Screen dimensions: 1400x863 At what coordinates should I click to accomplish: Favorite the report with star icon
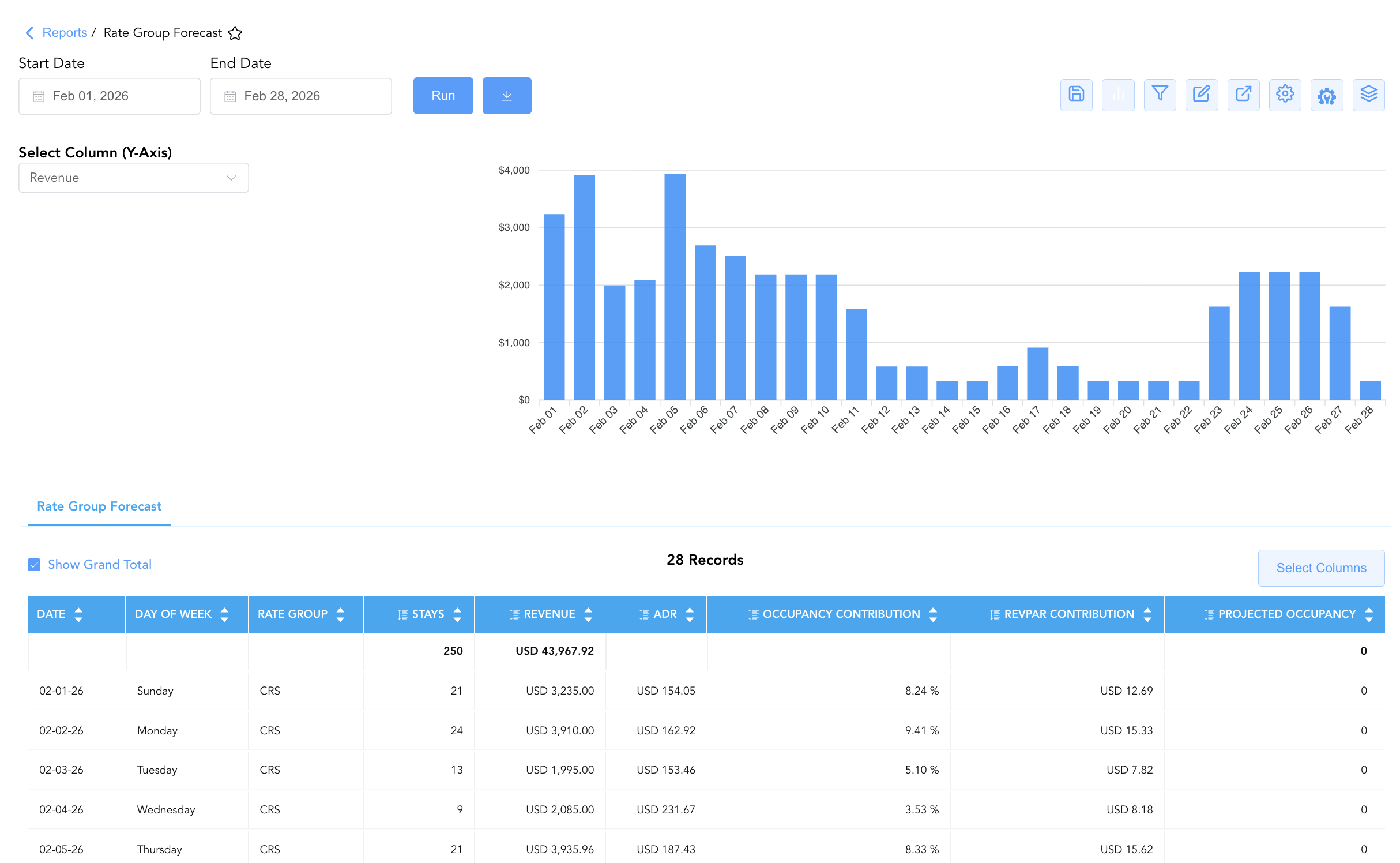[235, 33]
